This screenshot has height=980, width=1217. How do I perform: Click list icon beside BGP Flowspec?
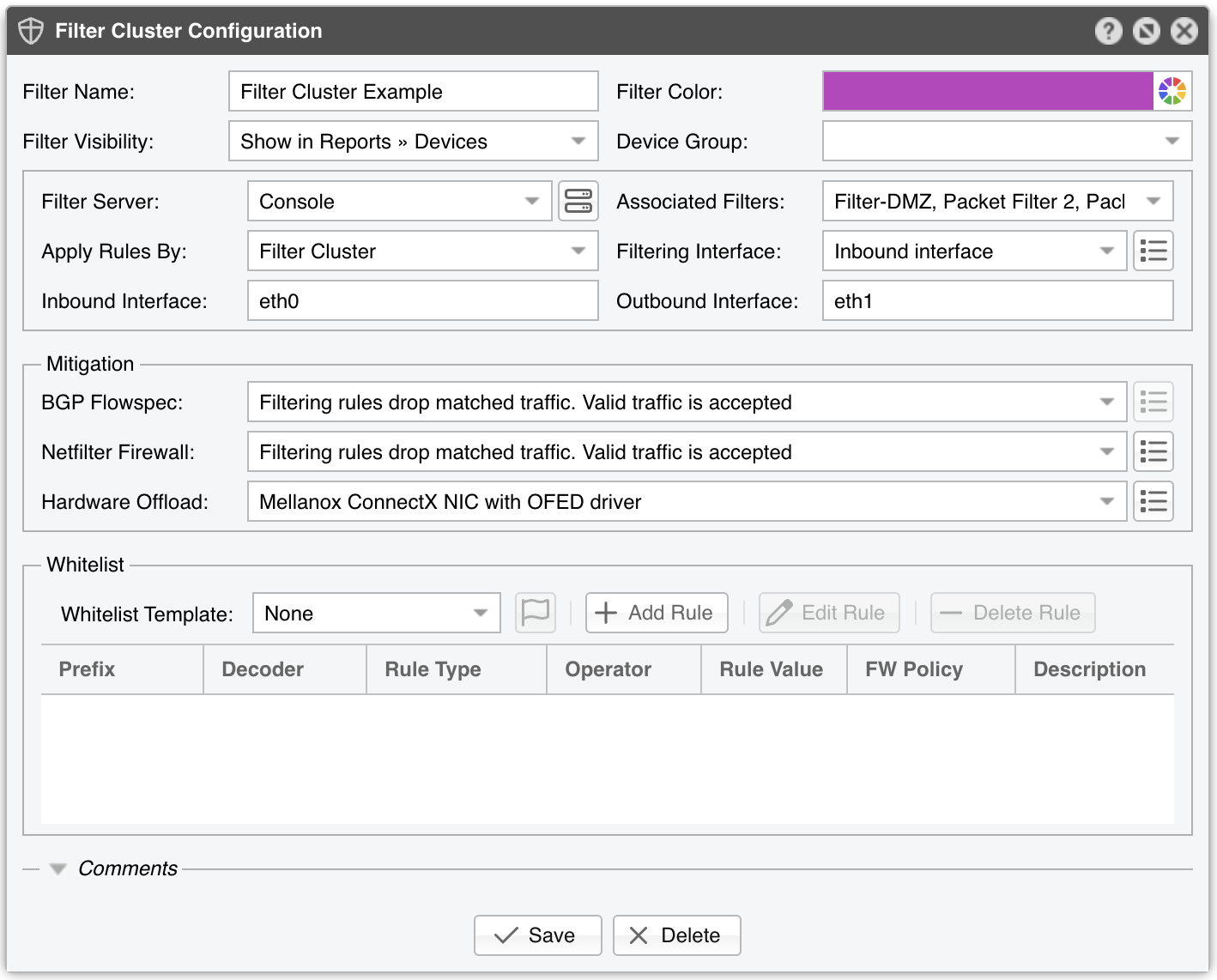point(1153,402)
